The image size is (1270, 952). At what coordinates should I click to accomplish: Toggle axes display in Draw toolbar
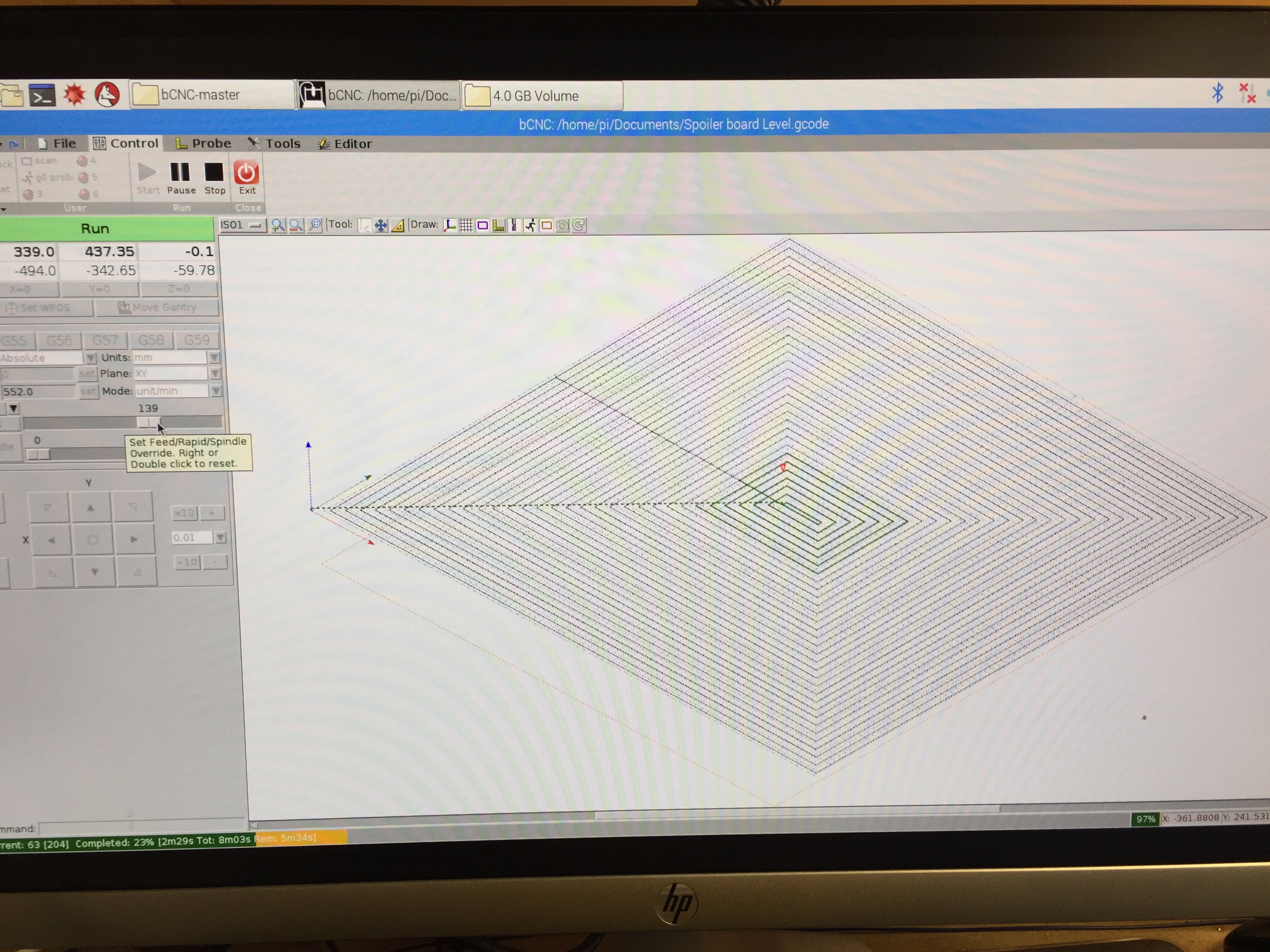pos(449,226)
